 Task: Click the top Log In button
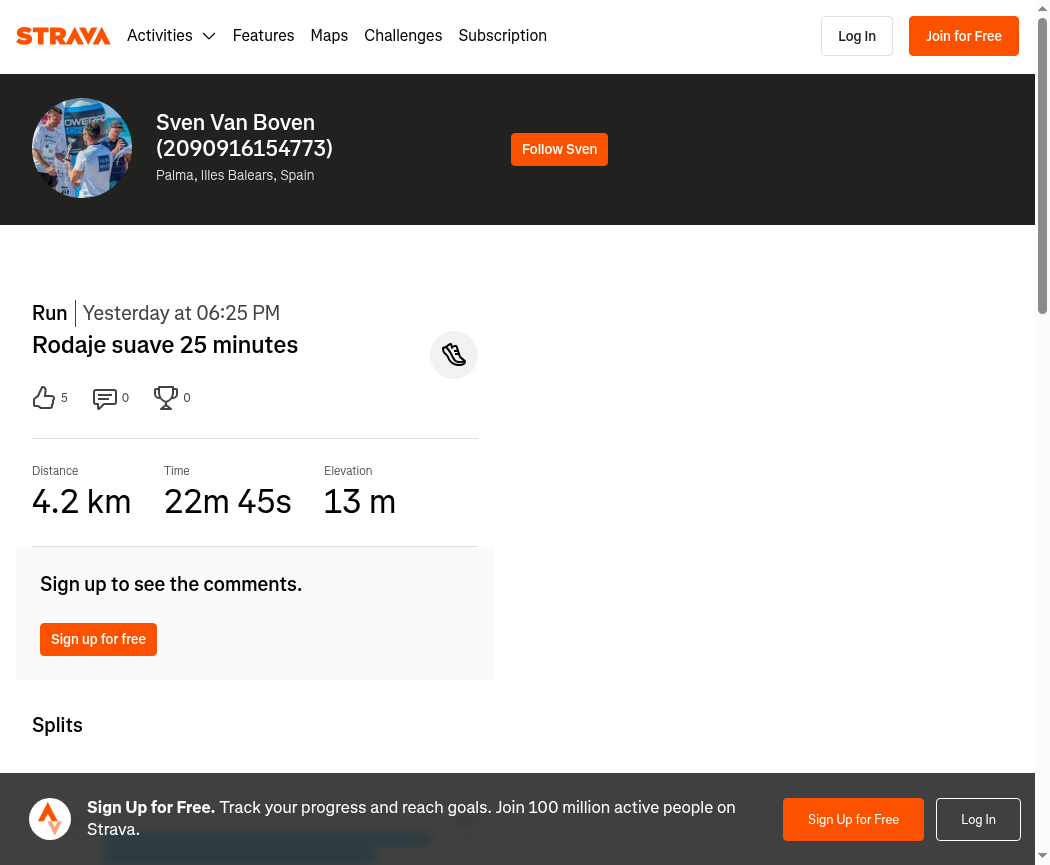pos(856,36)
